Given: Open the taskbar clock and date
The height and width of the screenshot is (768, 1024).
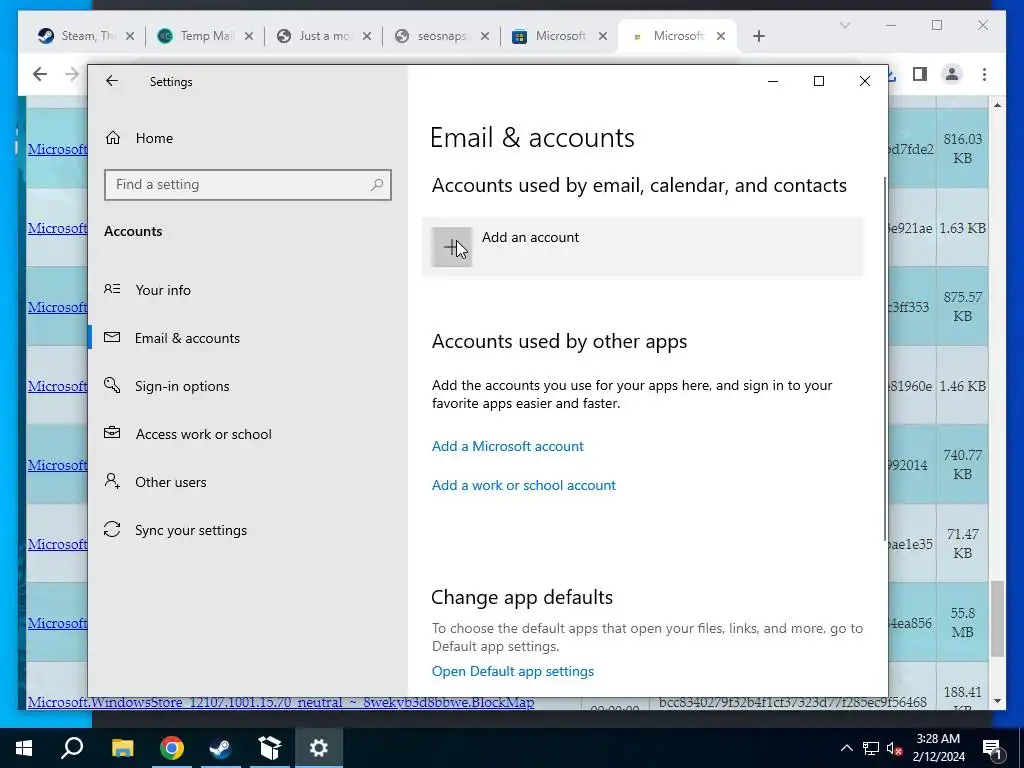Looking at the screenshot, I should pos(938,748).
